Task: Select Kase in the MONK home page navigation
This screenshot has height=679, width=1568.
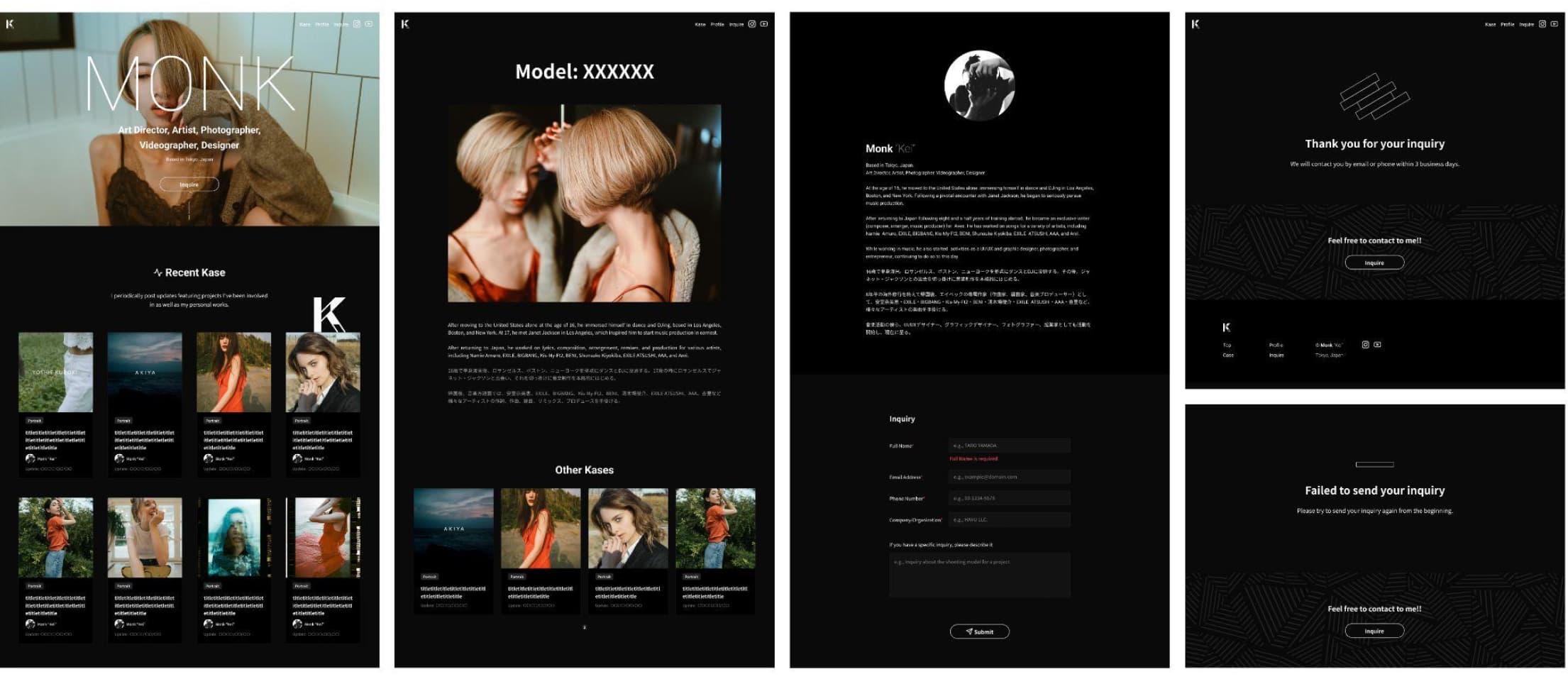Action: click(305, 24)
